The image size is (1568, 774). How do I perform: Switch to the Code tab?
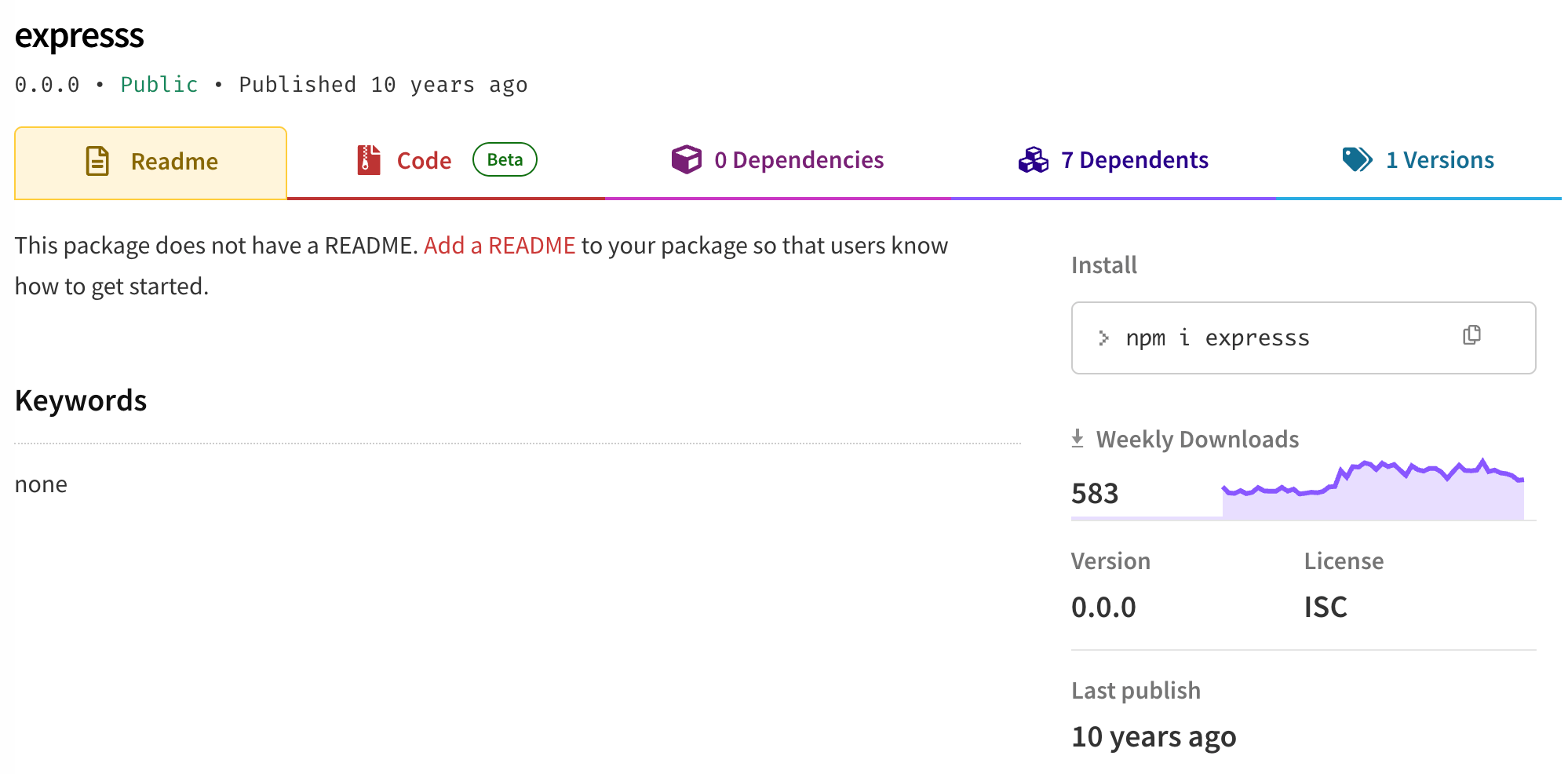(x=446, y=161)
